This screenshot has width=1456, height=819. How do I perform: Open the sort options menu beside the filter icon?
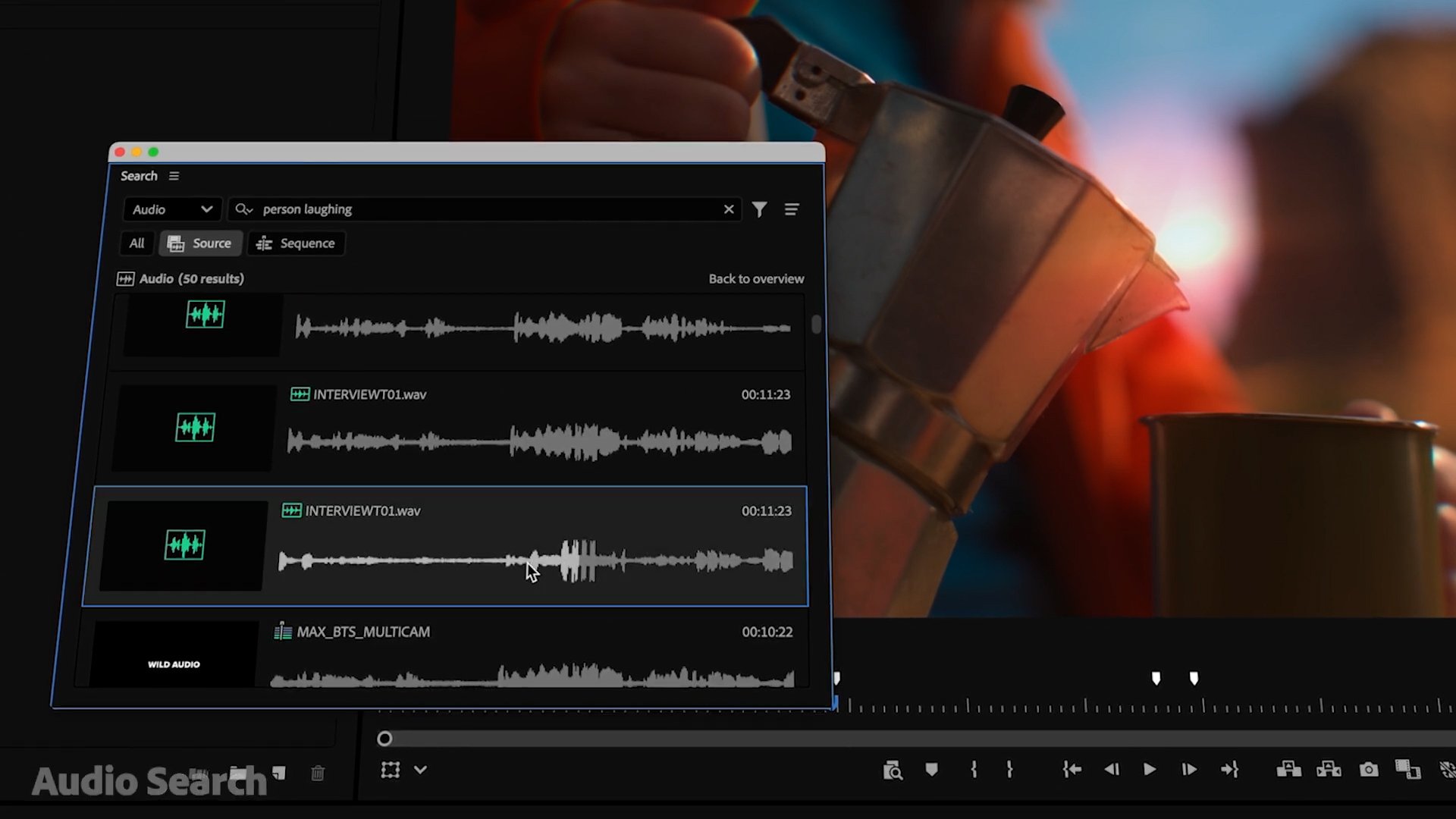pyautogui.click(x=792, y=209)
